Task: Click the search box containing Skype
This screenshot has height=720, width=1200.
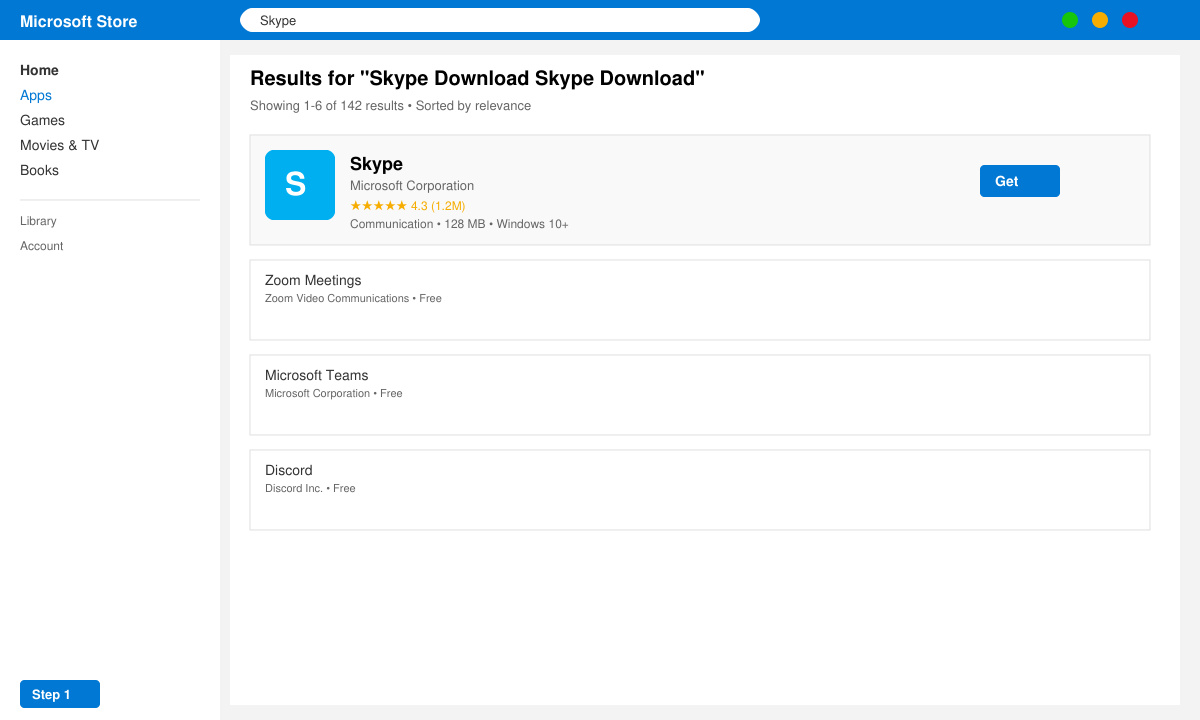Action: [x=500, y=20]
